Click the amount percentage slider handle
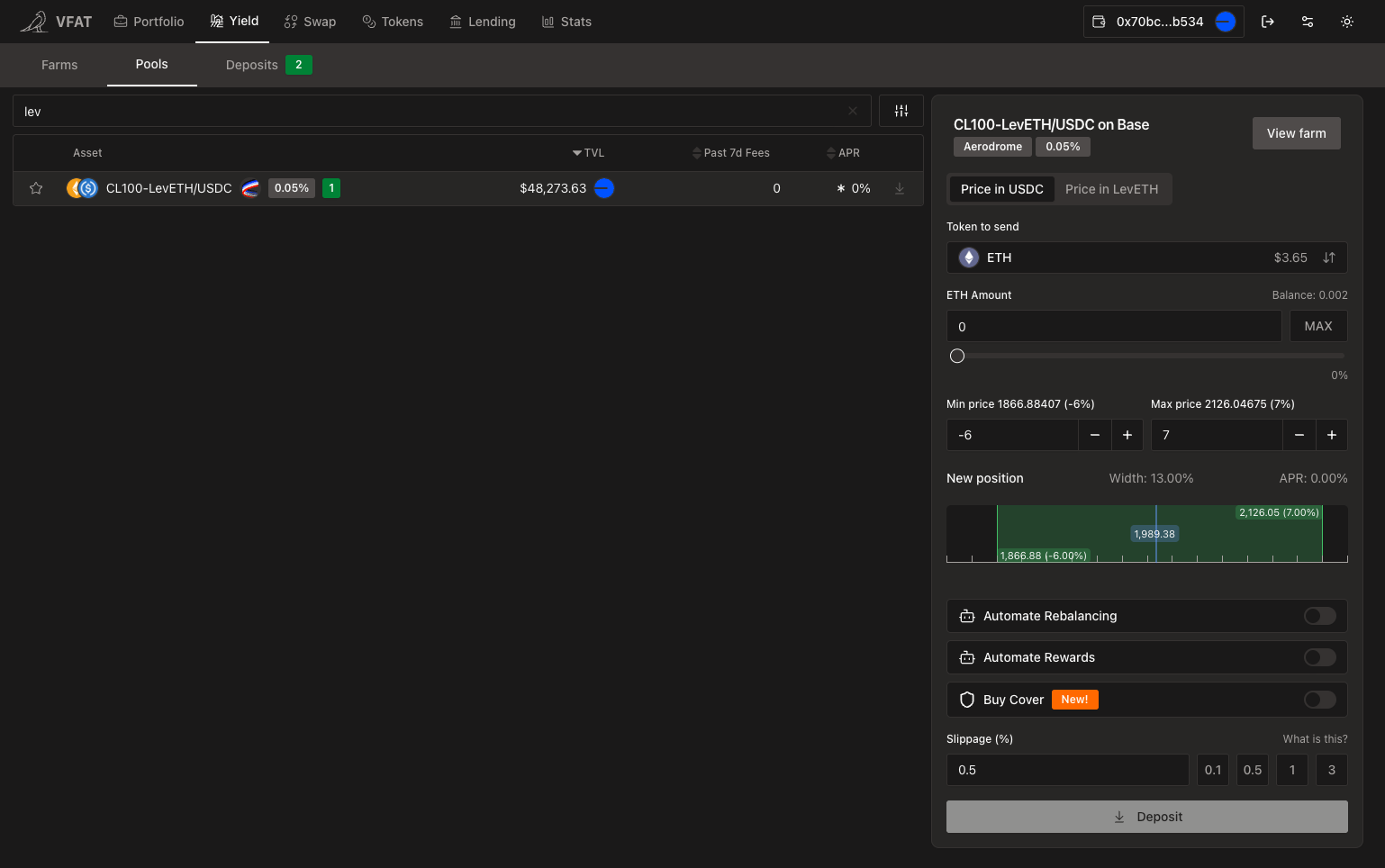 (x=957, y=356)
